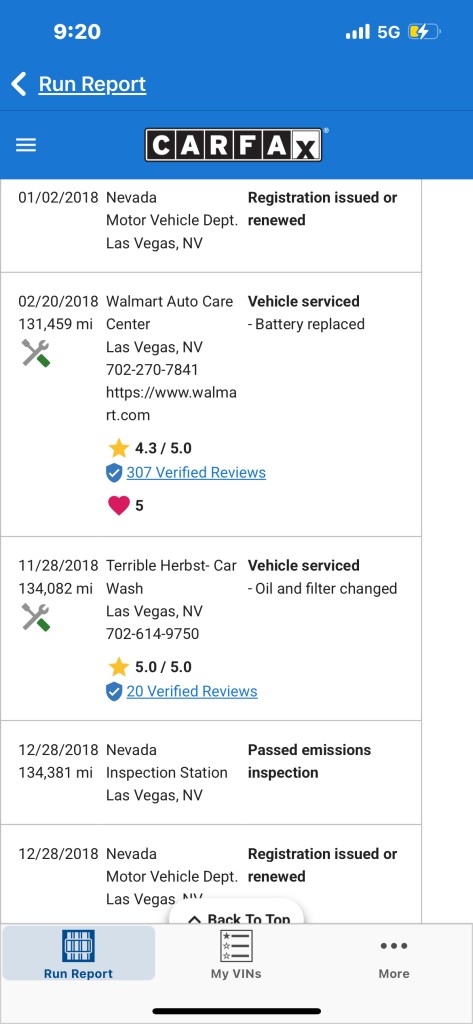Tap the back chevron arrow icon

(19, 84)
